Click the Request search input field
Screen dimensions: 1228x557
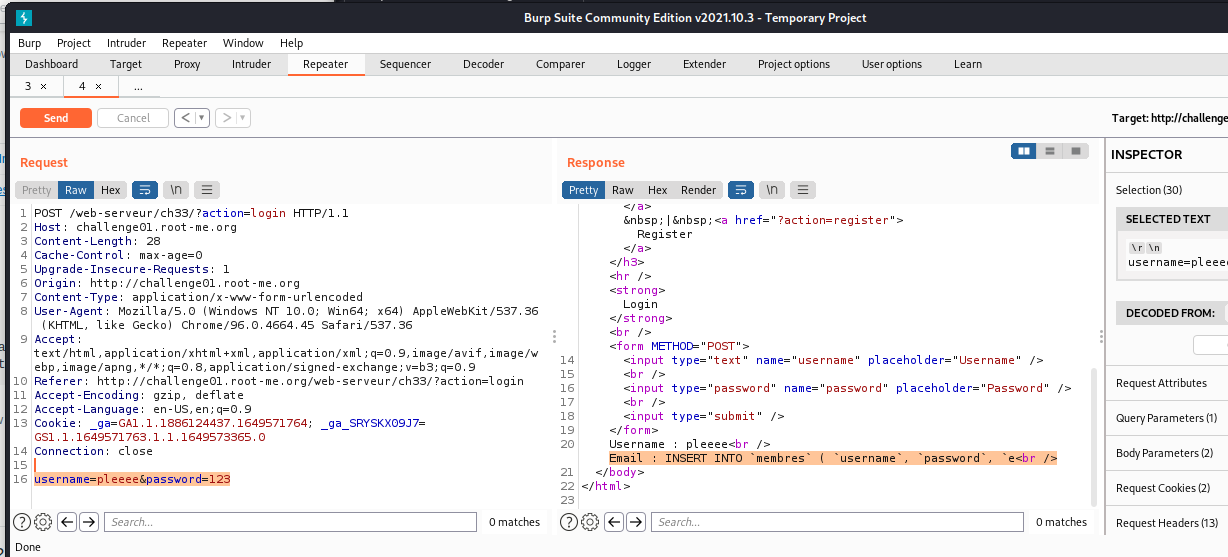coord(290,522)
